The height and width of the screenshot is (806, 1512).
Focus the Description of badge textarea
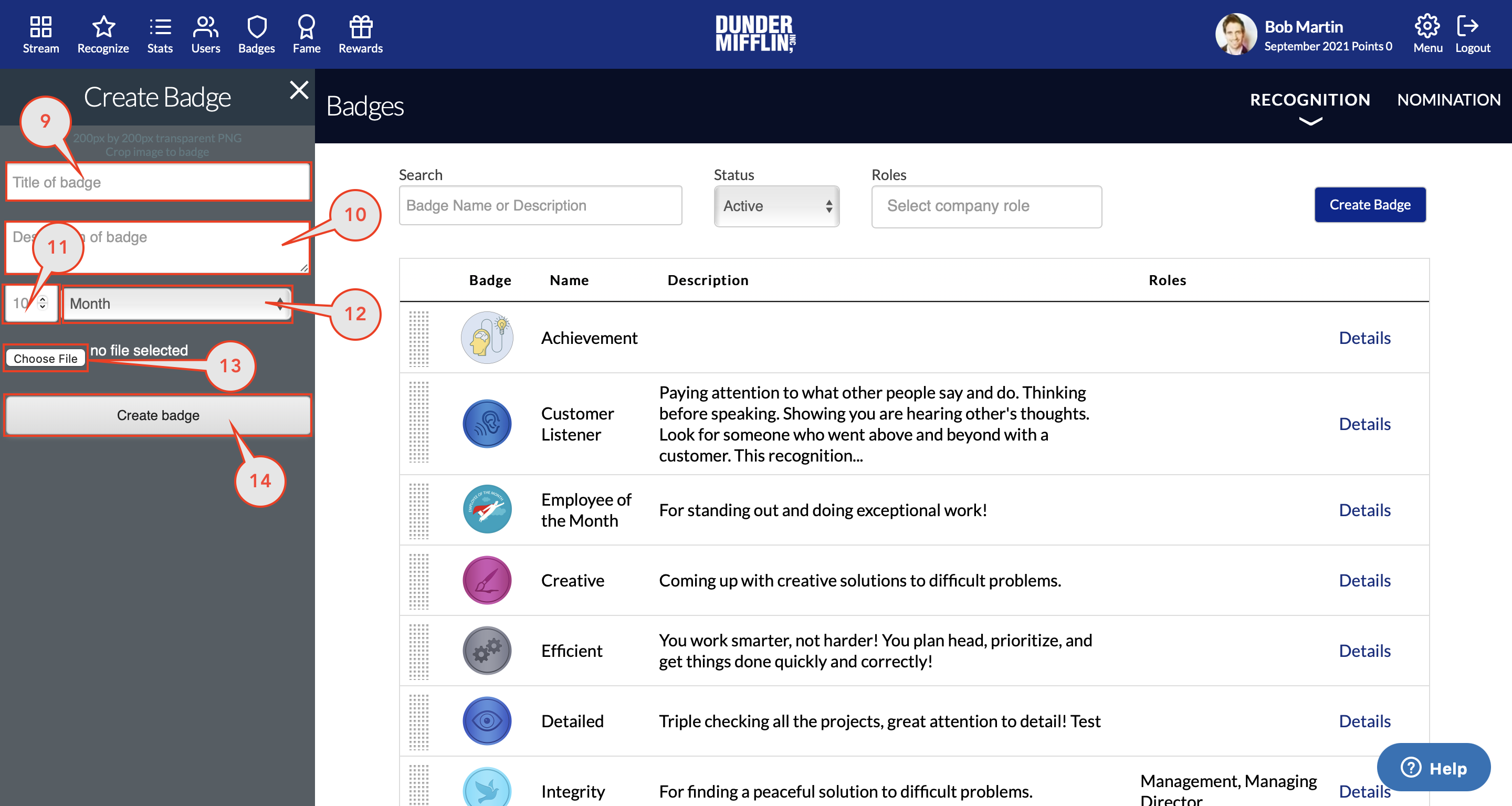[158, 248]
